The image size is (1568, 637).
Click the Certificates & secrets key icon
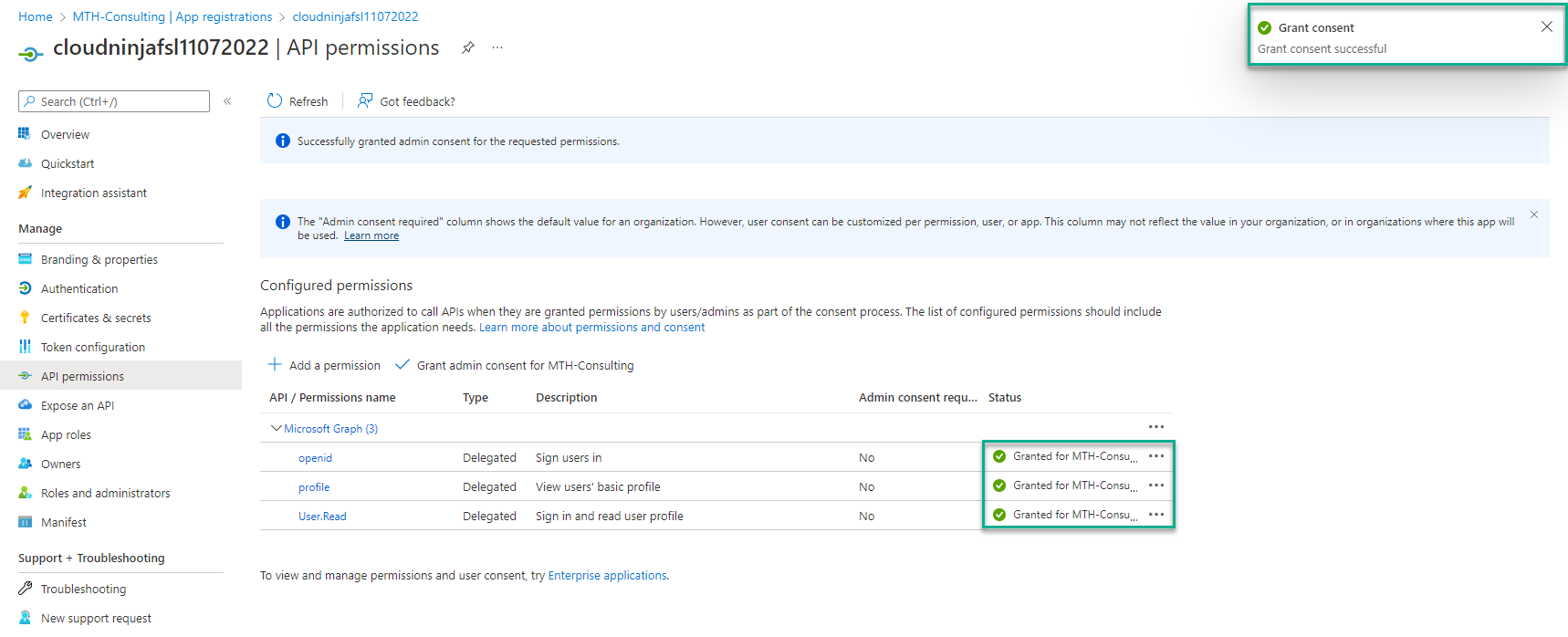[25, 318]
